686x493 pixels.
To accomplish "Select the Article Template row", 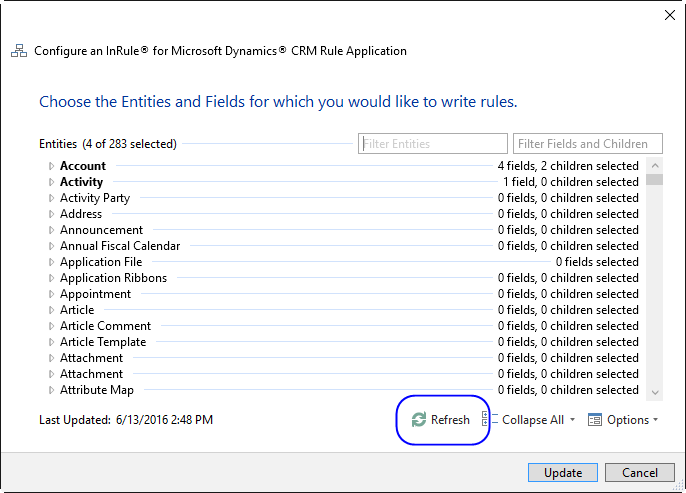I will (343, 342).
